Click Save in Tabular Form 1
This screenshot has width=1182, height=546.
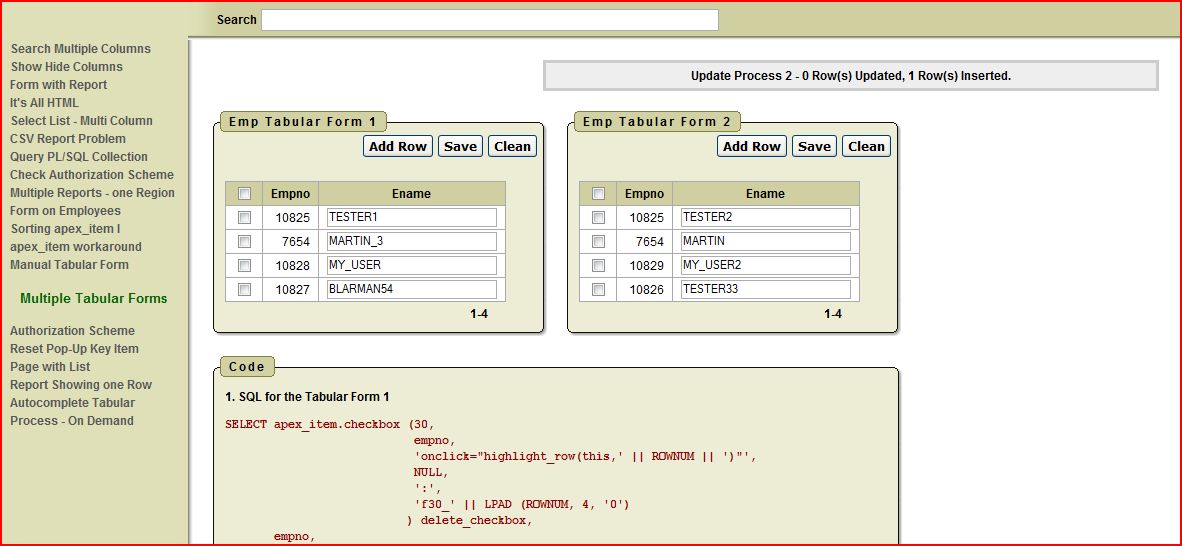[461, 146]
